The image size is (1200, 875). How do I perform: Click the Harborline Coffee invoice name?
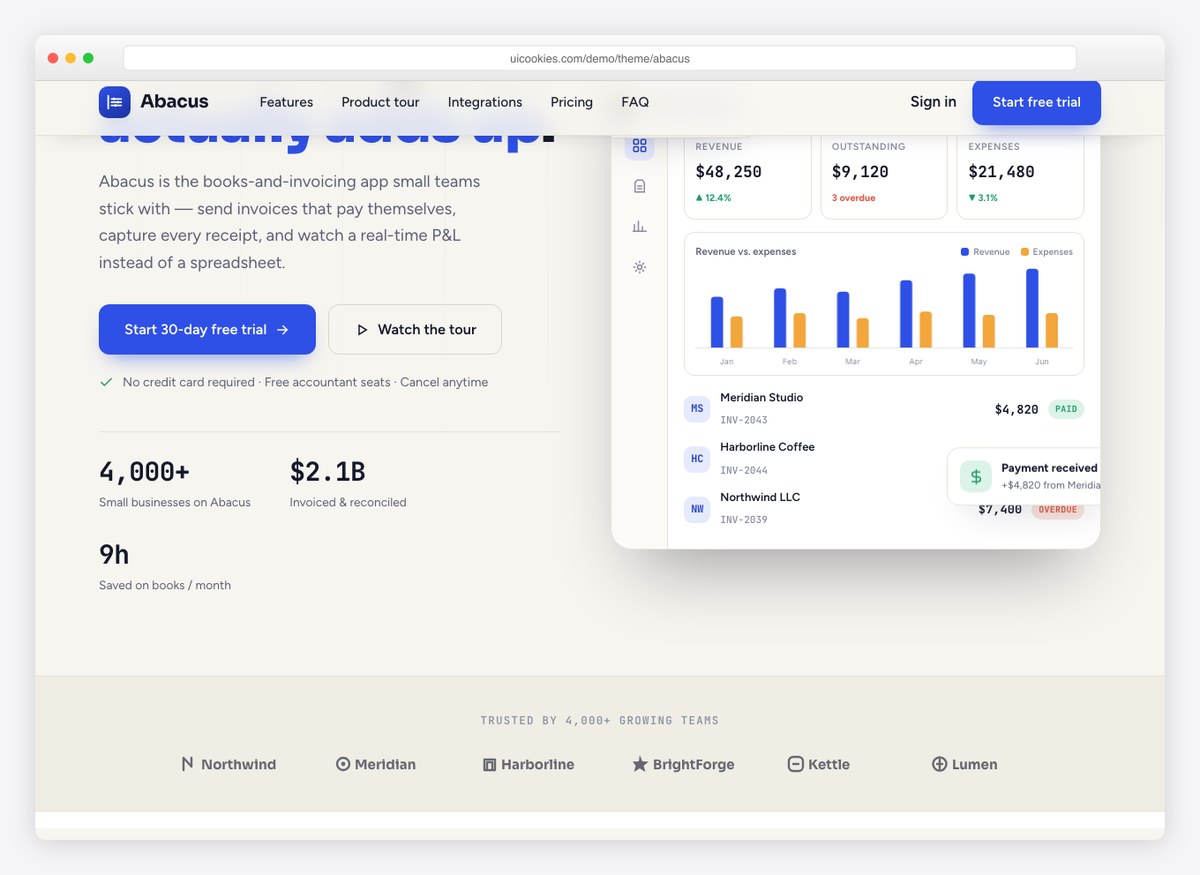767,447
